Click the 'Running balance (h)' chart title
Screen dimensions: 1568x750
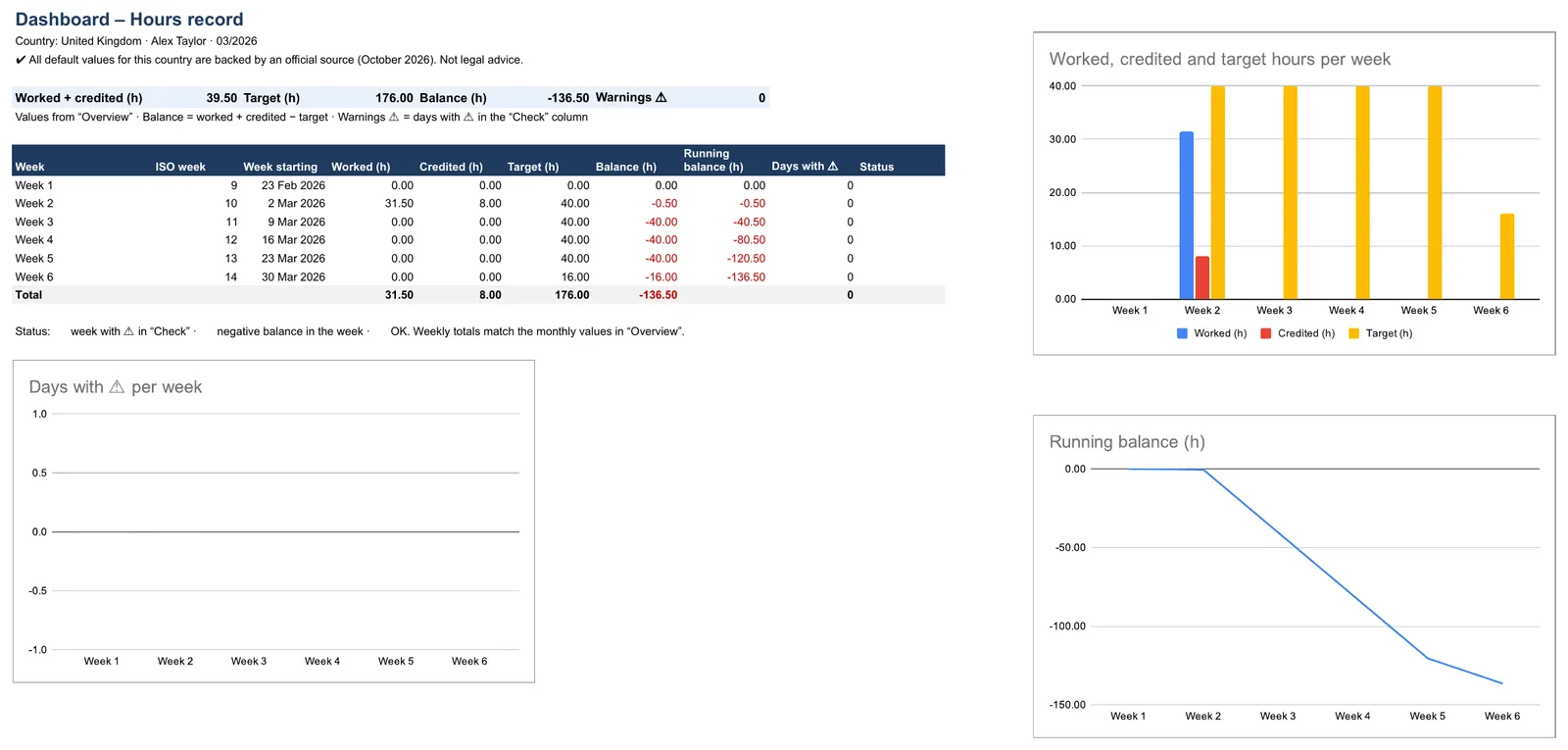click(x=1127, y=442)
